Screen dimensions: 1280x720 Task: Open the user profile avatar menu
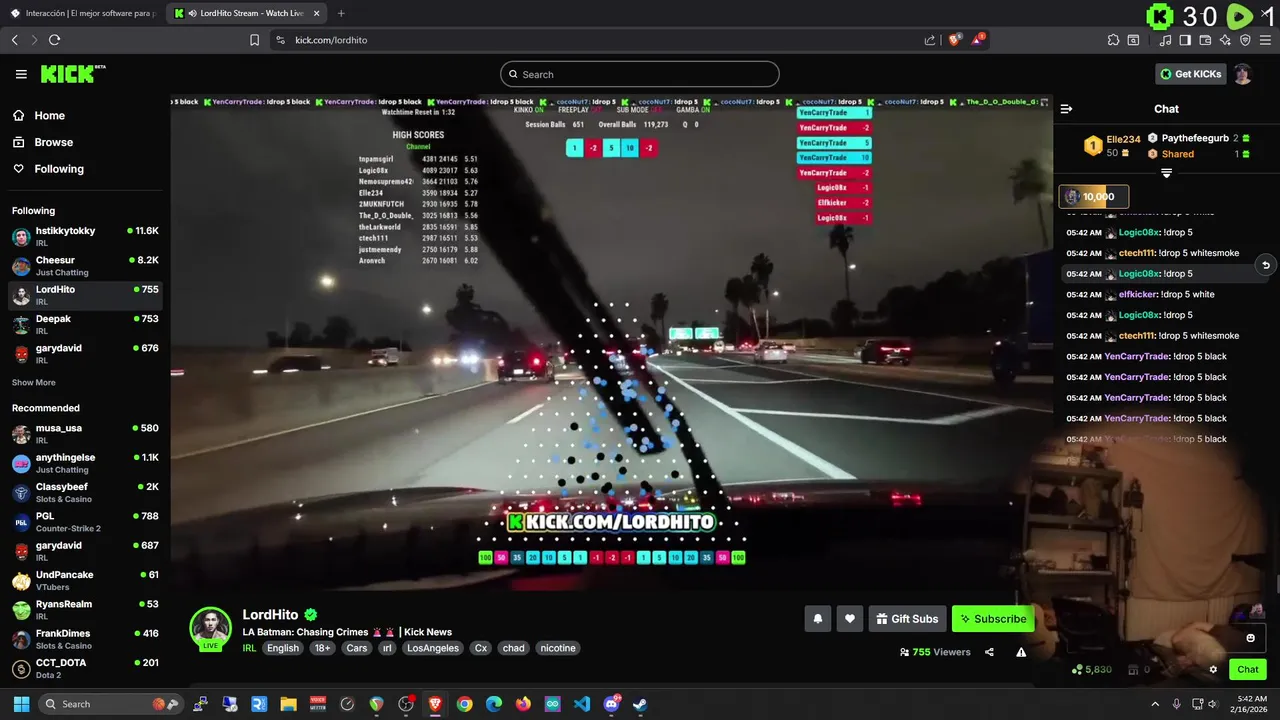tap(1242, 74)
